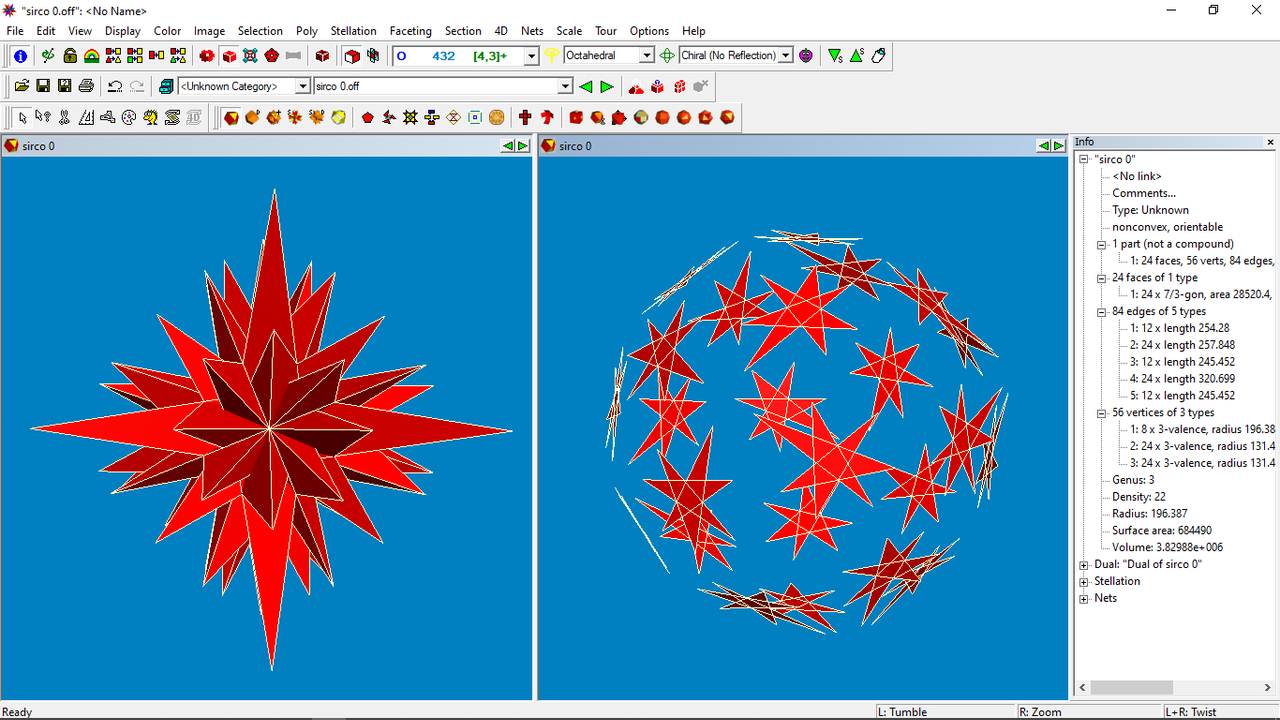Click the Info panel scroll left arrow
Viewport: 1280px width, 720px height.
[x=1083, y=688]
